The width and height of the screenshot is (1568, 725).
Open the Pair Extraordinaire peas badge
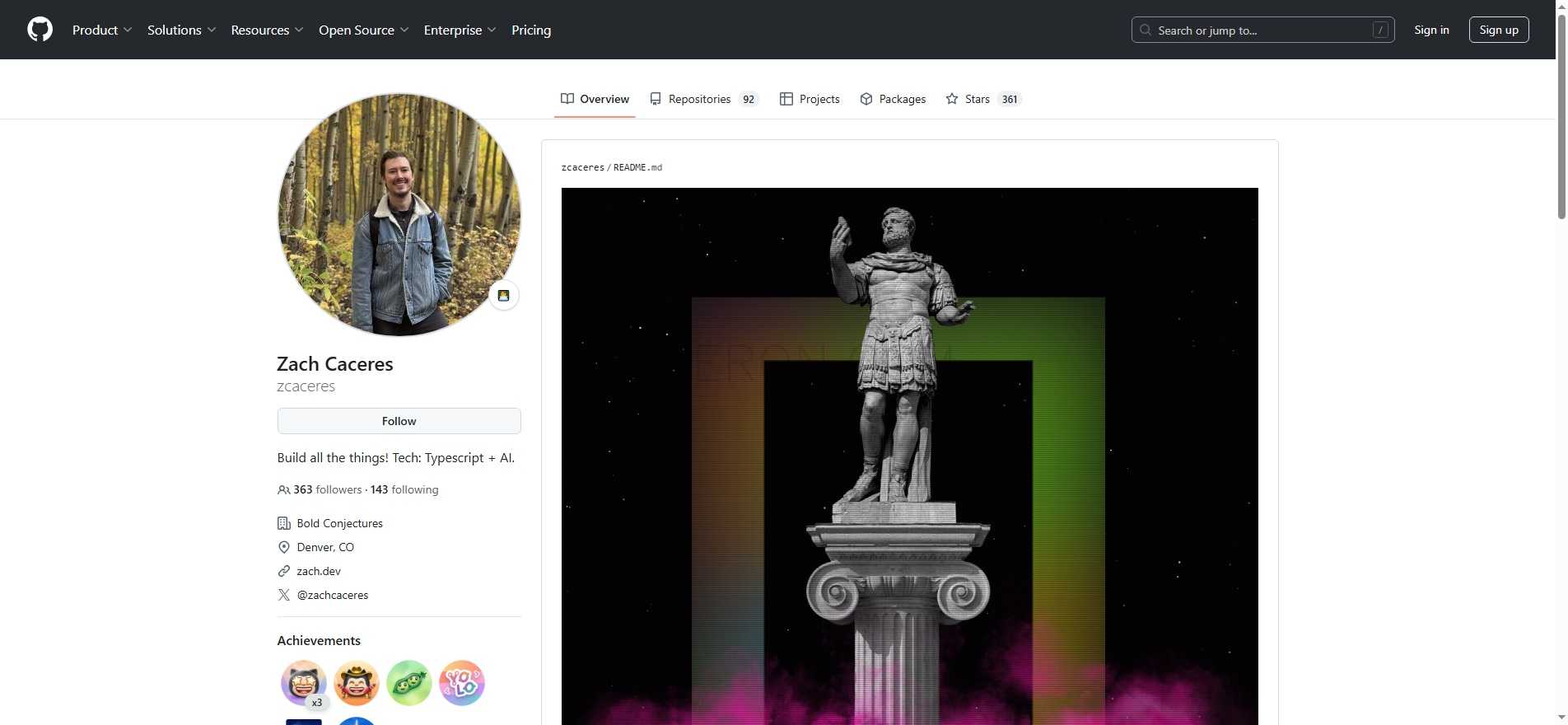[x=409, y=683]
